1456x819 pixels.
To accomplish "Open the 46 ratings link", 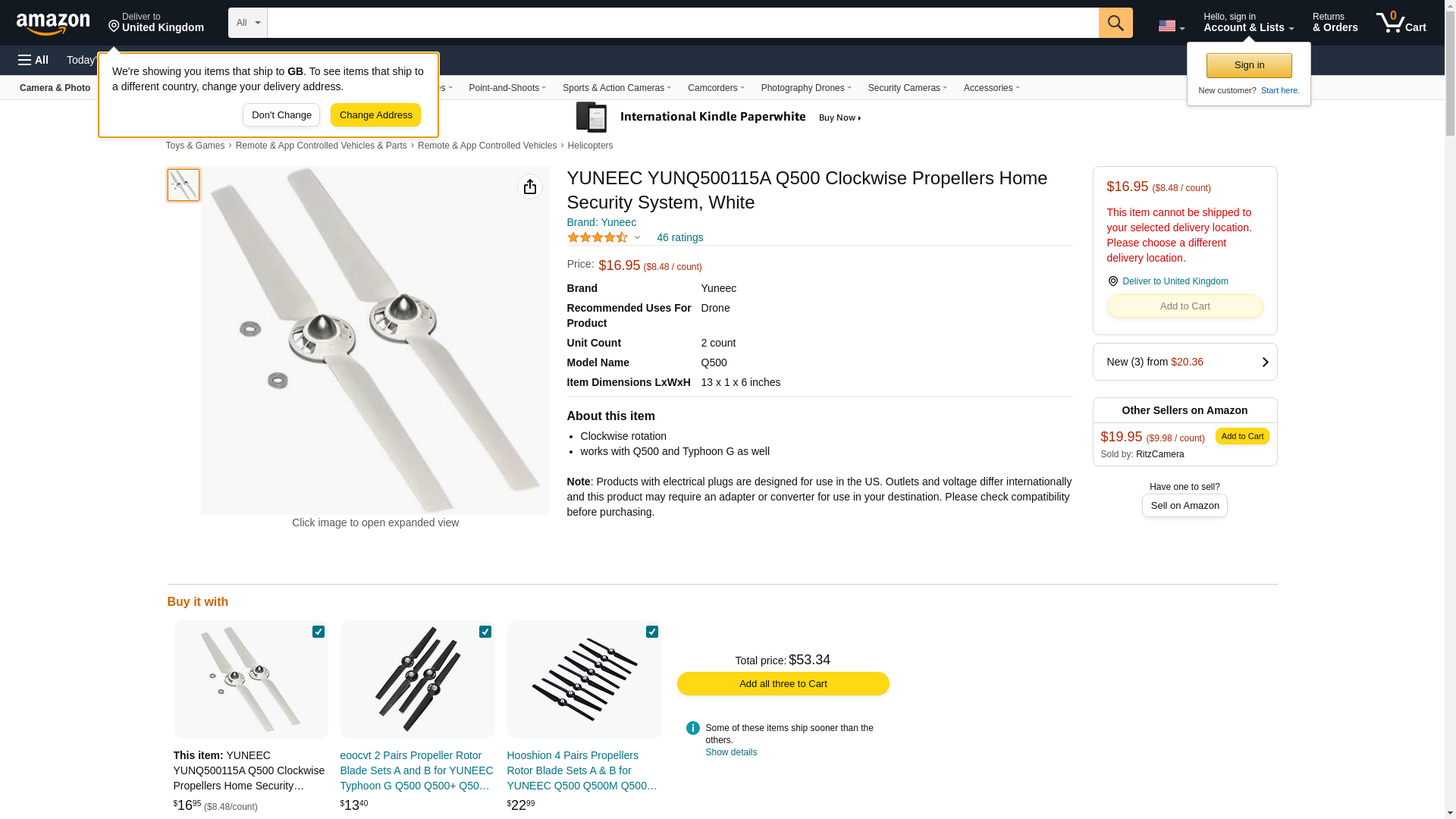I will click(x=679, y=237).
